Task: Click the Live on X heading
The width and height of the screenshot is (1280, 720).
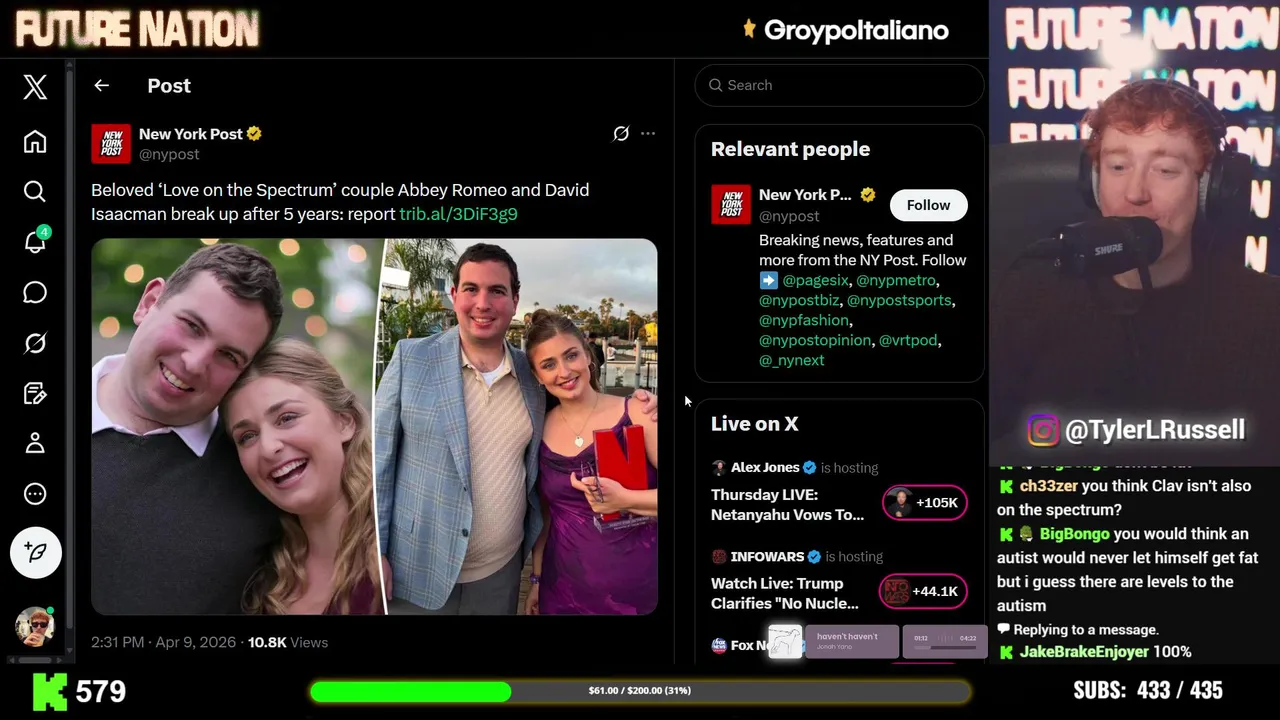Action: (x=754, y=424)
